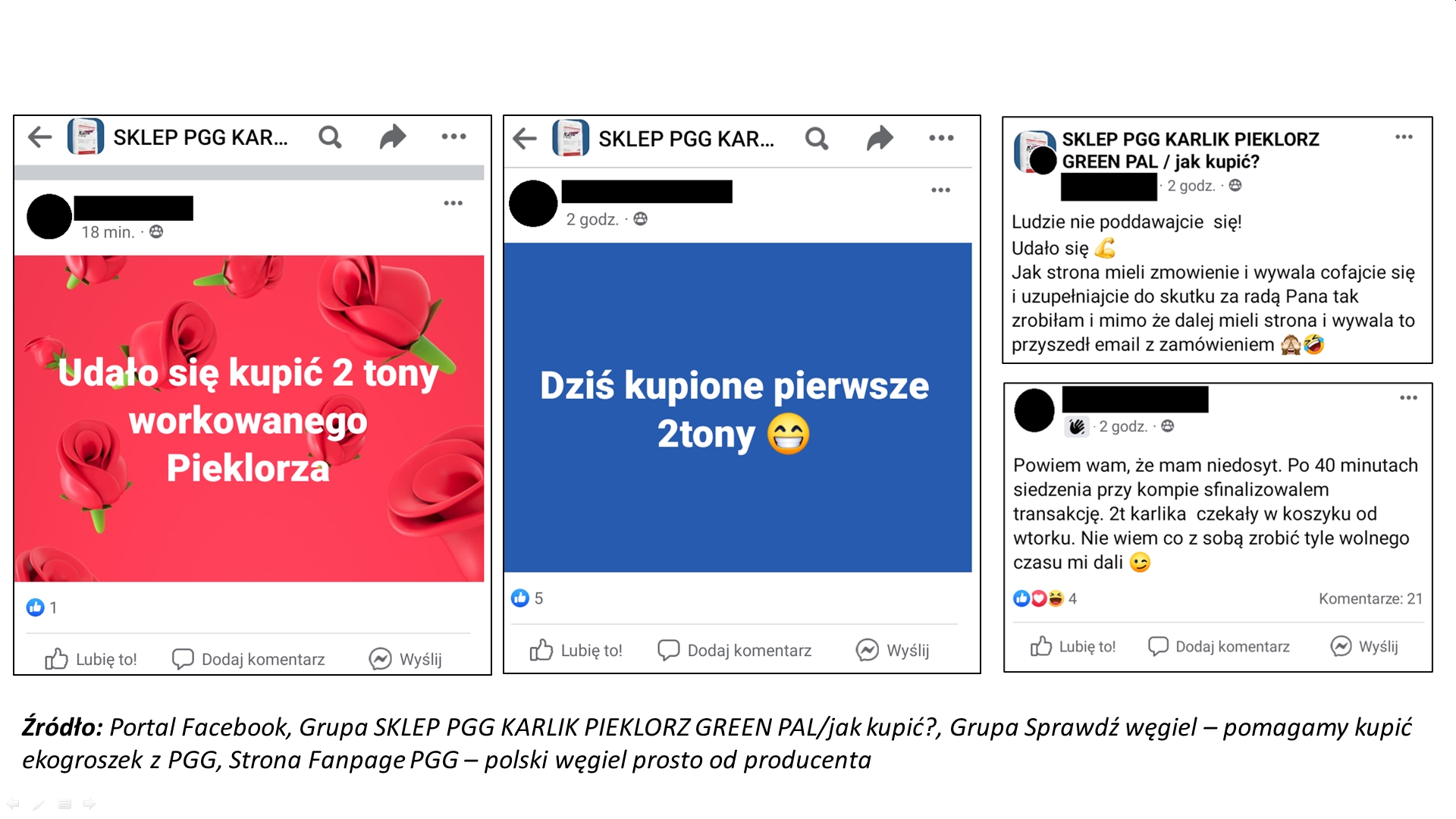Open the 'Komentarze: 21' comments link
Screen dimensions: 1456x819
point(1370,598)
